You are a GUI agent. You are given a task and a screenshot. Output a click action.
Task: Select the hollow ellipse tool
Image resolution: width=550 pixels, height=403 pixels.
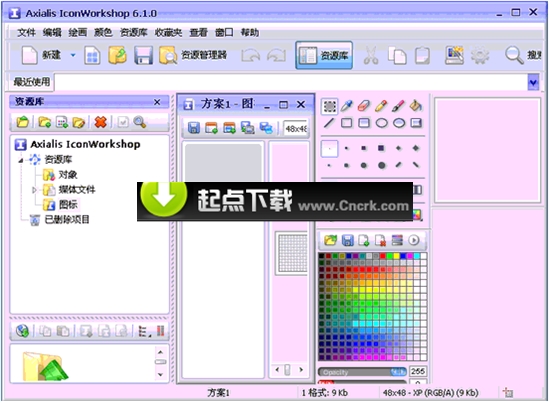(x=382, y=123)
